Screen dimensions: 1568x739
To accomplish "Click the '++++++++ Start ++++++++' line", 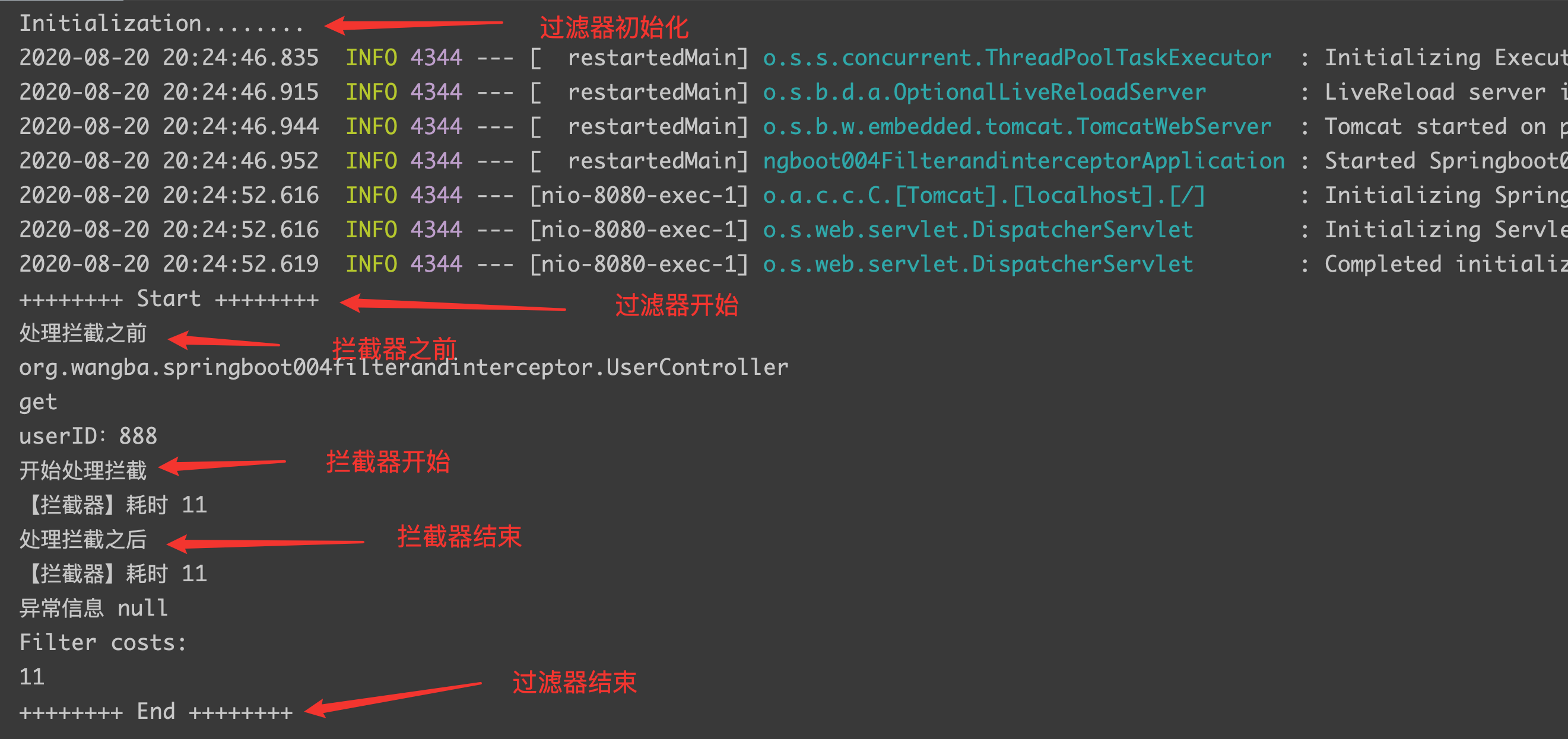I will click(x=169, y=299).
